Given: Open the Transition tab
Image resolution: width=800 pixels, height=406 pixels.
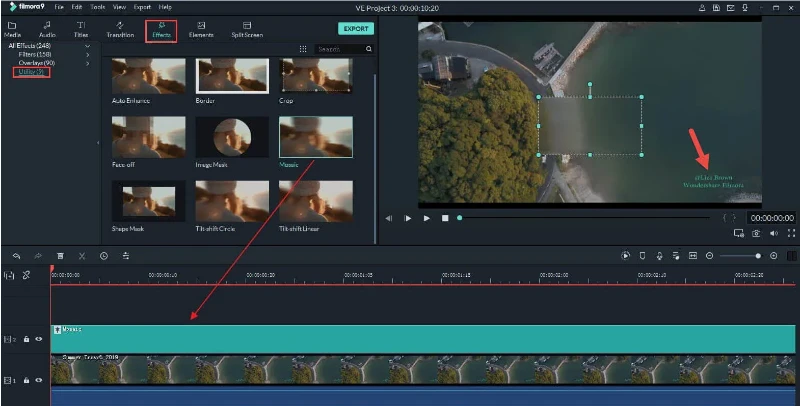Looking at the screenshot, I should coord(120,30).
